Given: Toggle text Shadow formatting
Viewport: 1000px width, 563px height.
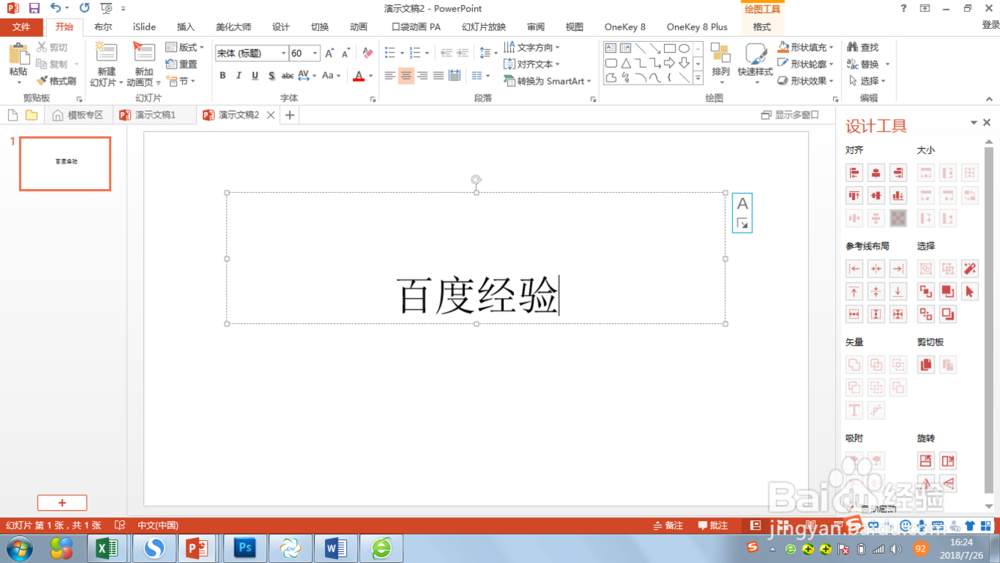Looking at the screenshot, I should [x=271, y=75].
